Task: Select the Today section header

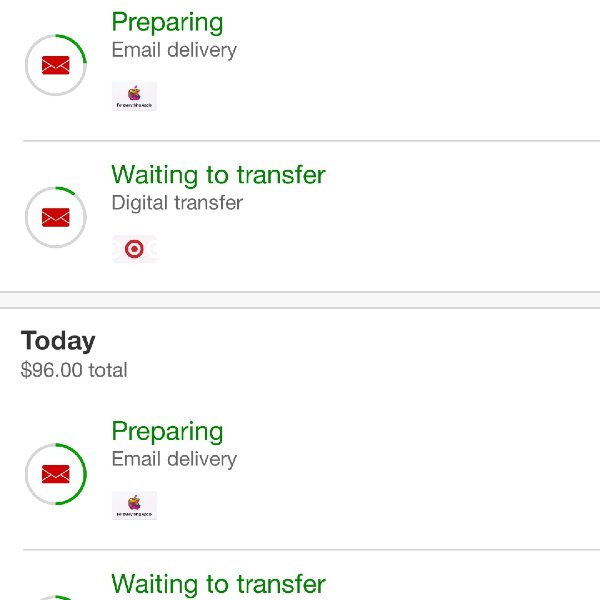Action: (x=58, y=341)
